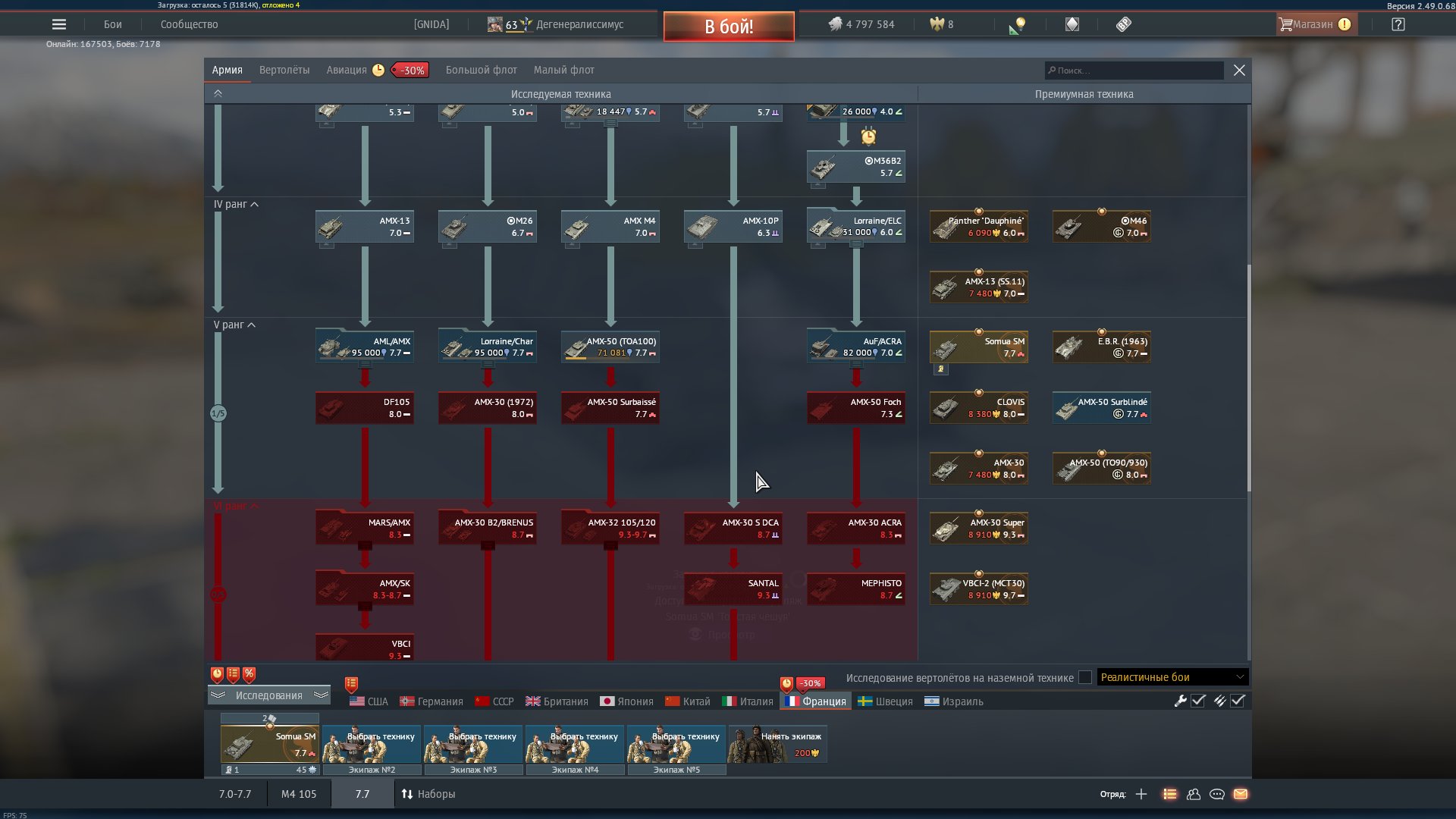Open the Реалистичные бои mode dropdown
Viewport: 1456px width, 819px height.
(x=1172, y=677)
